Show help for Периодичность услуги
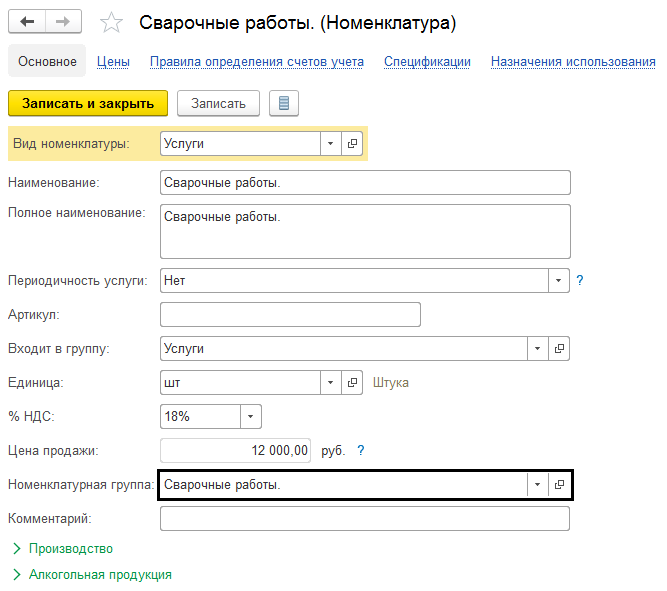 (x=579, y=281)
